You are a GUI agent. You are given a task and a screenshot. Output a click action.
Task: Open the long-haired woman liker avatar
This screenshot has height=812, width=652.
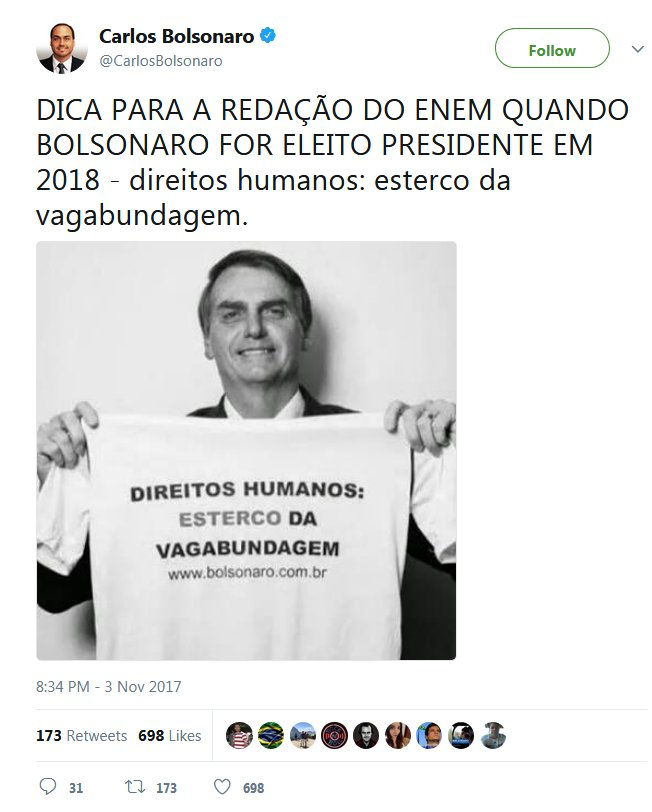point(398,735)
